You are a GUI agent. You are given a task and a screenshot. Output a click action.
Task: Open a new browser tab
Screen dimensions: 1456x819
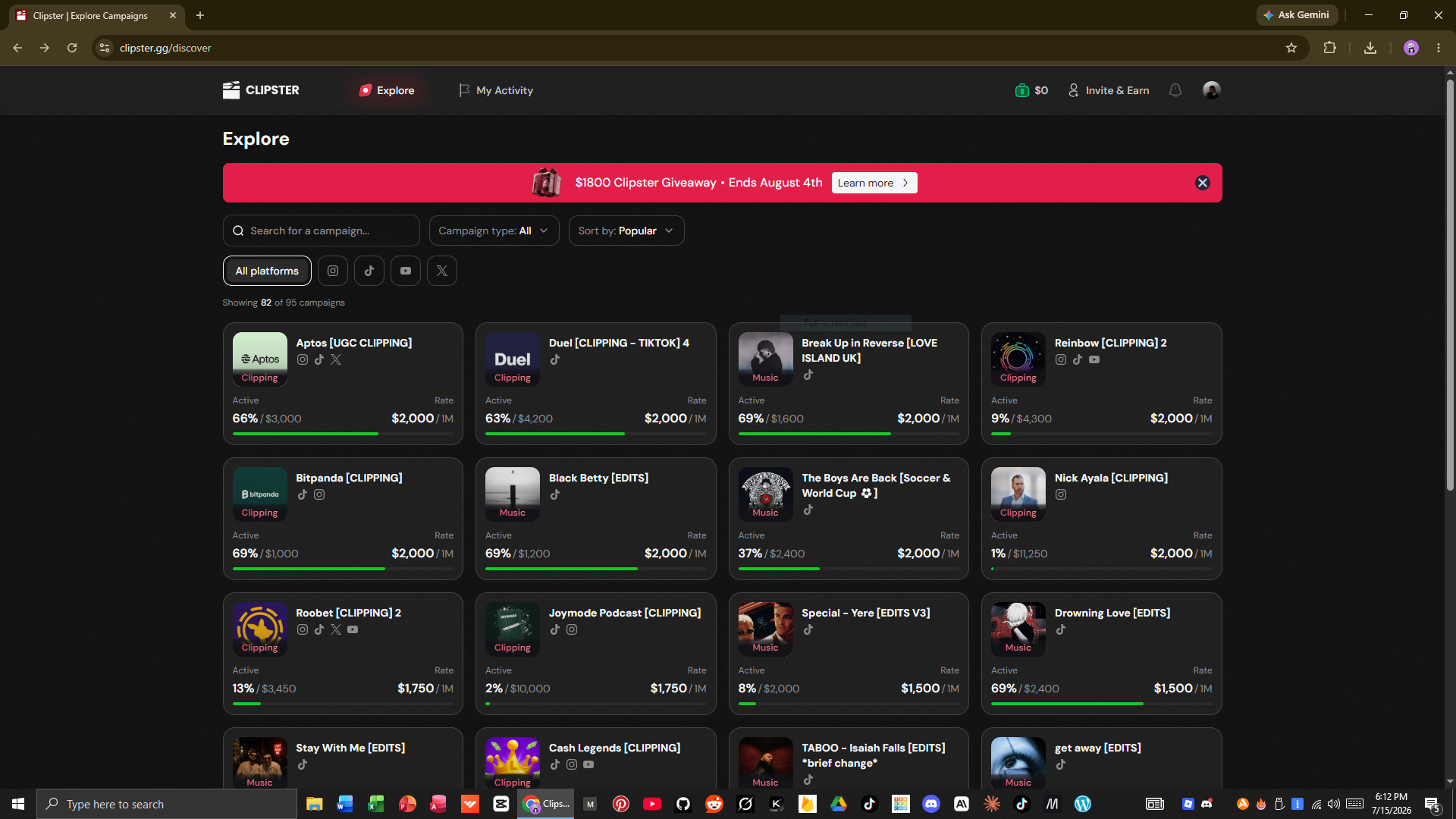point(200,15)
